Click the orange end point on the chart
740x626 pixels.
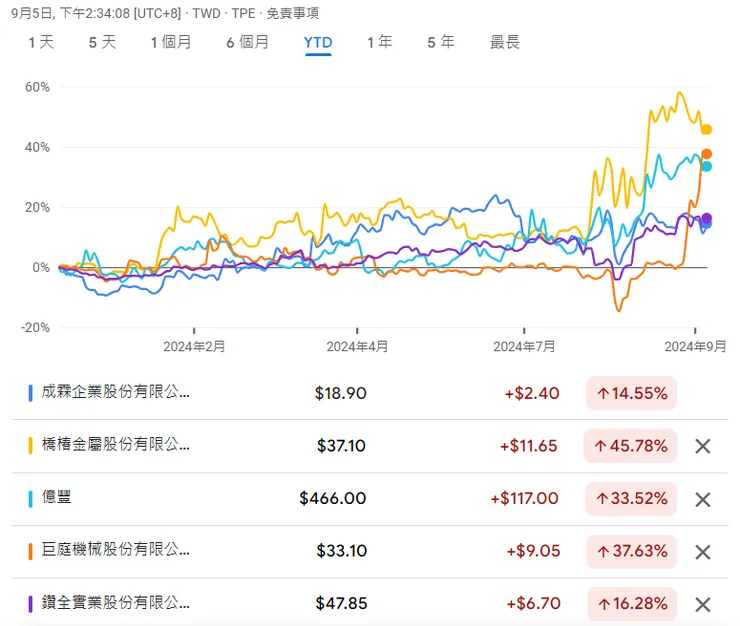706,154
